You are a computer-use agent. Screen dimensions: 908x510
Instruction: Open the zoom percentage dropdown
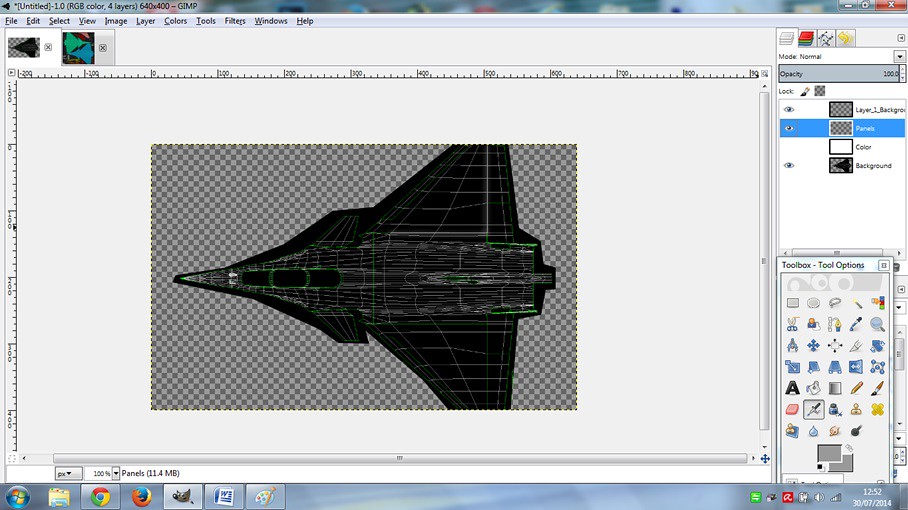[116, 474]
